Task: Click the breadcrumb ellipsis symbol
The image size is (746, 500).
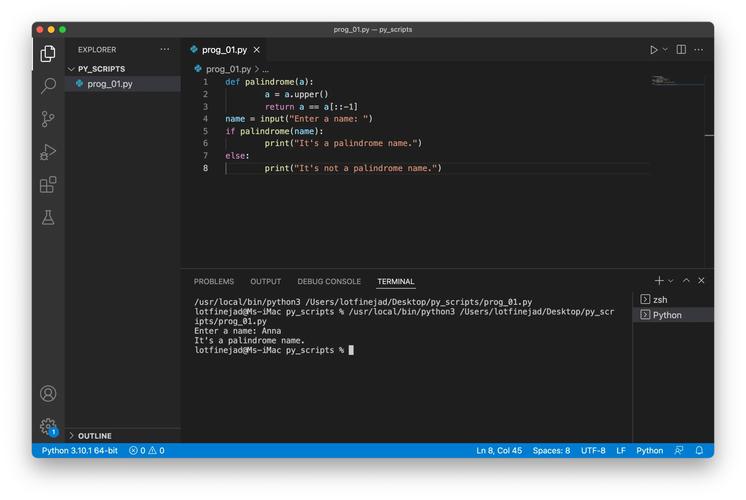Action: (x=265, y=69)
